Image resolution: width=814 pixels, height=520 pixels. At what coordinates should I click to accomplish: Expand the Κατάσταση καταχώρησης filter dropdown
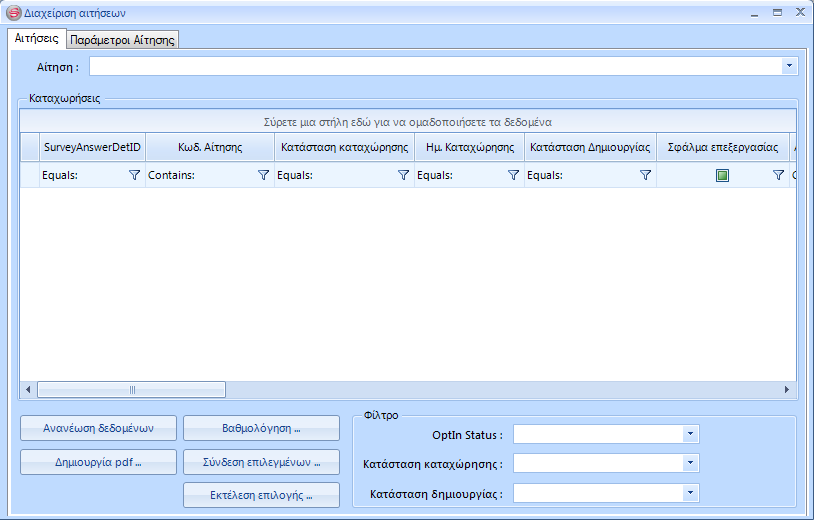tap(690, 463)
